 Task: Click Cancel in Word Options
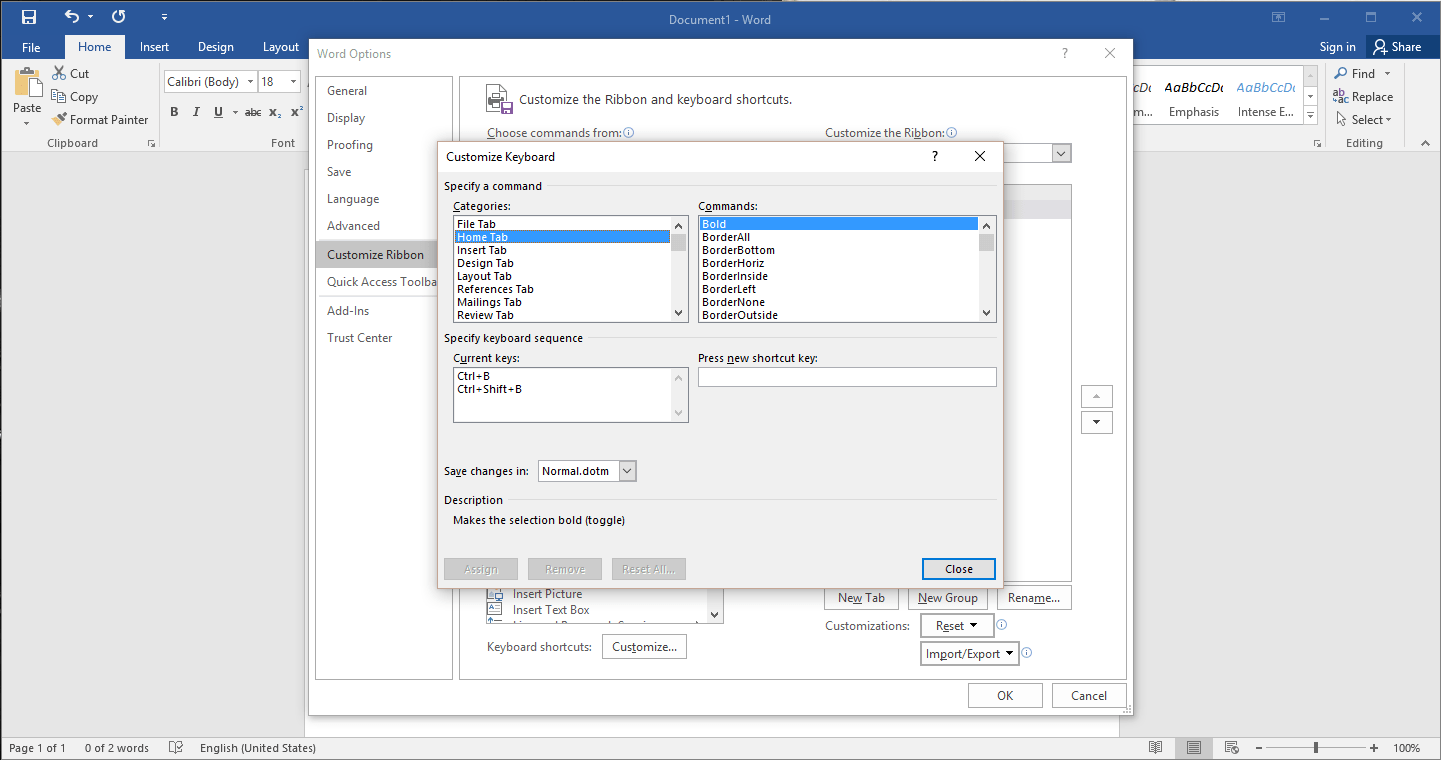click(1089, 696)
